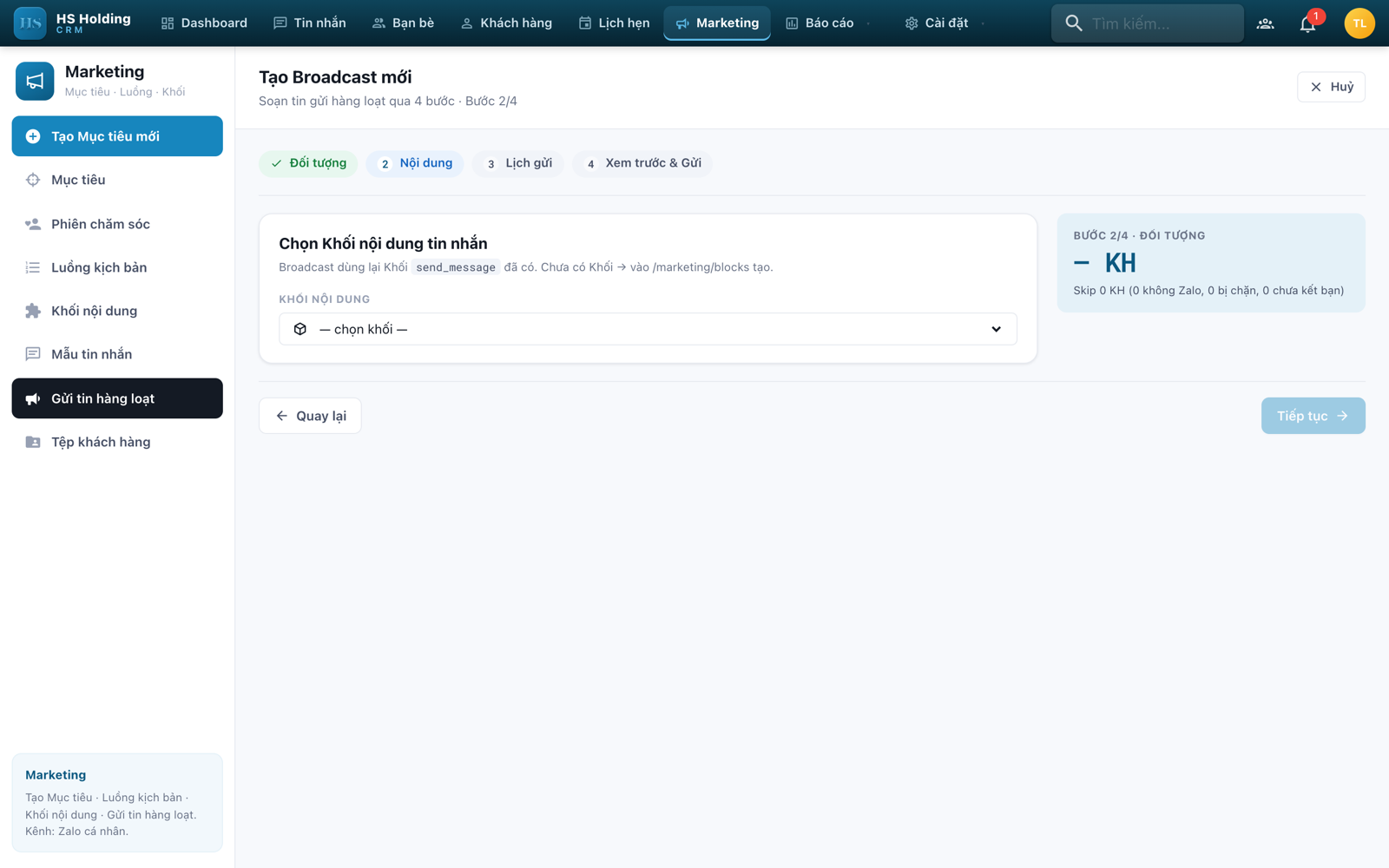Screen dimensions: 1389x868
Task: Select step 3 Lịch gửi
Action: click(x=518, y=163)
